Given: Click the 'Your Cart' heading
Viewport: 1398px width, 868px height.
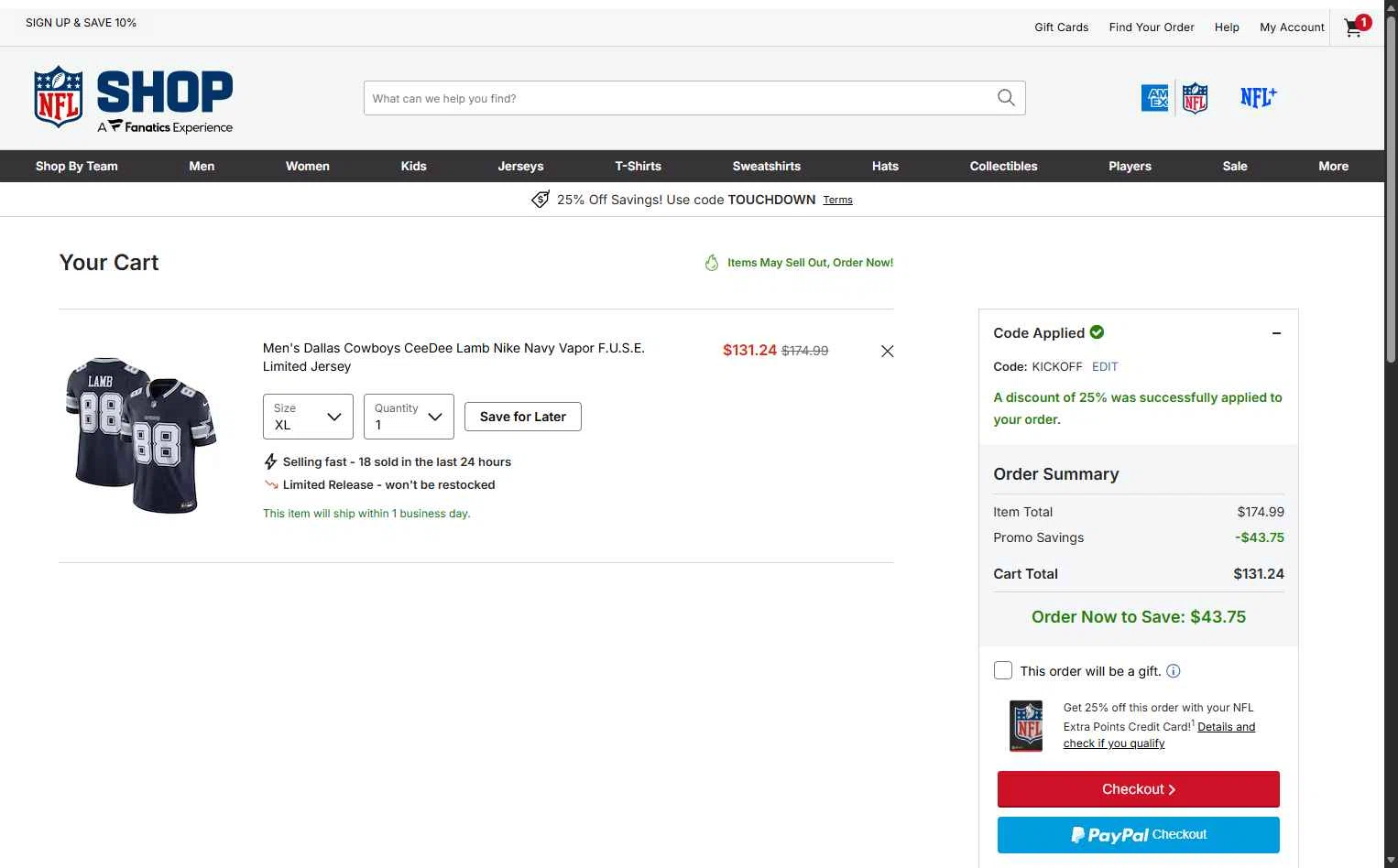Looking at the screenshot, I should [109, 263].
